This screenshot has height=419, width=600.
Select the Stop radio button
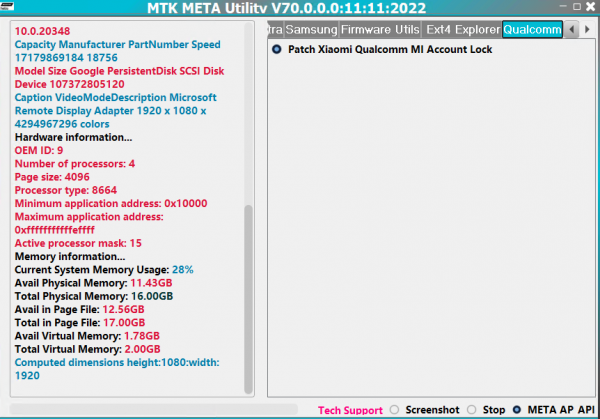click(x=472, y=410)
